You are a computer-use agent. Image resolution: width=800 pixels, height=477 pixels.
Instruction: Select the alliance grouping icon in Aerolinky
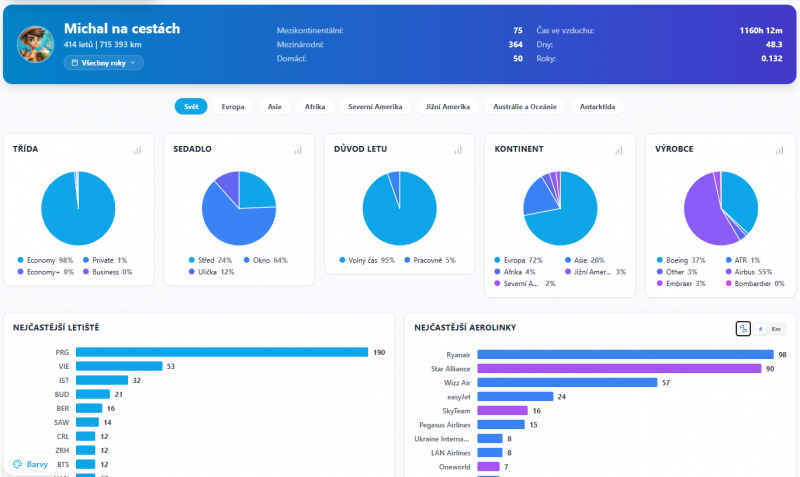pyautogui.click(x=743, y=329)
